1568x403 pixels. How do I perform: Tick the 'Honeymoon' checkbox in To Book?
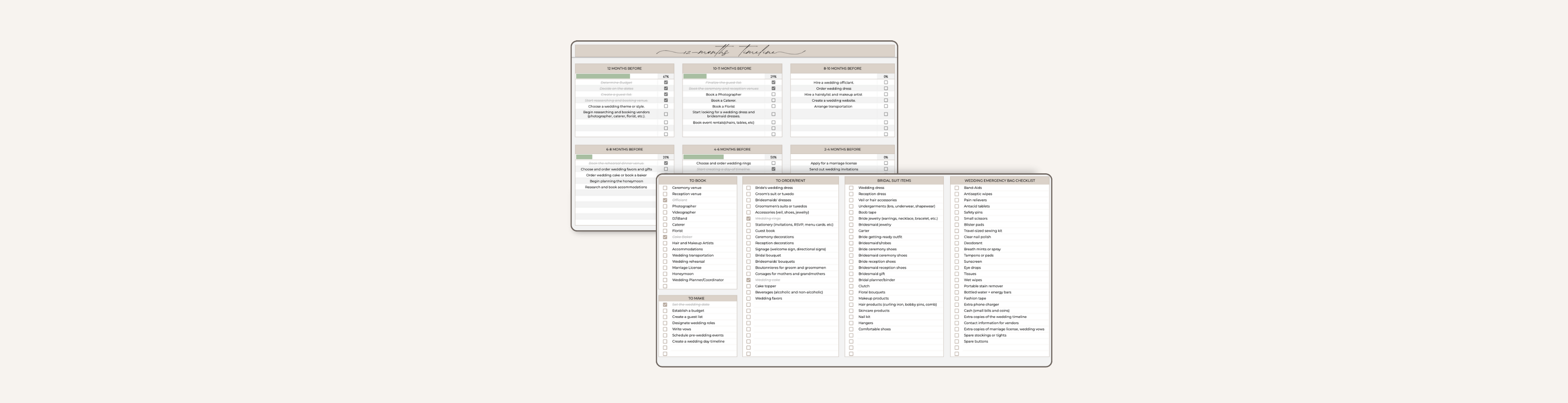click(x=665, y=274)
